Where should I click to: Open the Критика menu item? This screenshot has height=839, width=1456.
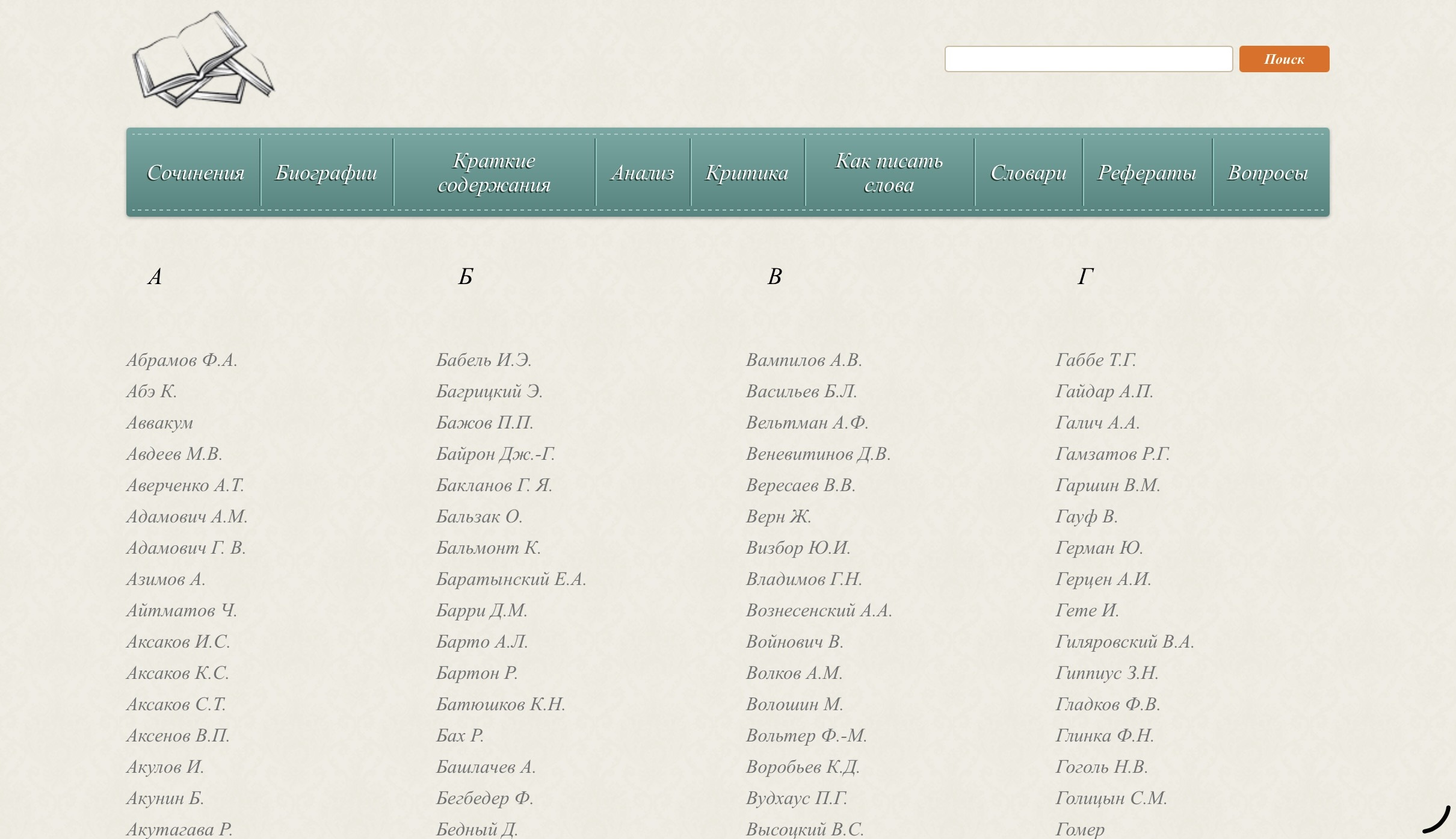point(747,173)
